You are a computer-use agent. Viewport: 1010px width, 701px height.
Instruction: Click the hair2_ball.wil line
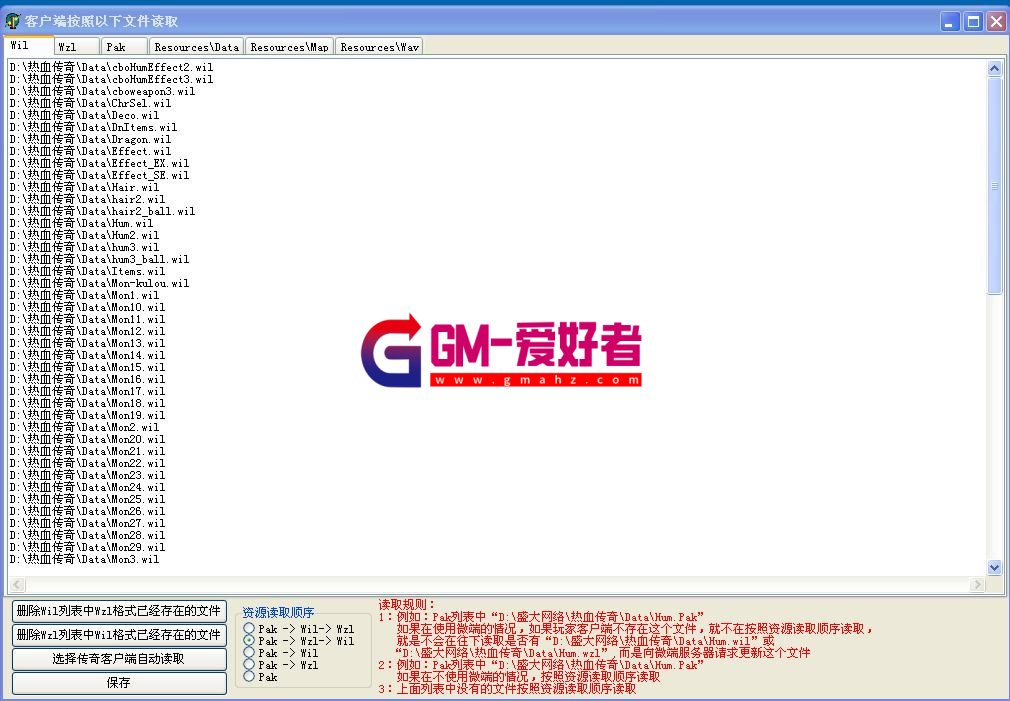tap(102, 211)
